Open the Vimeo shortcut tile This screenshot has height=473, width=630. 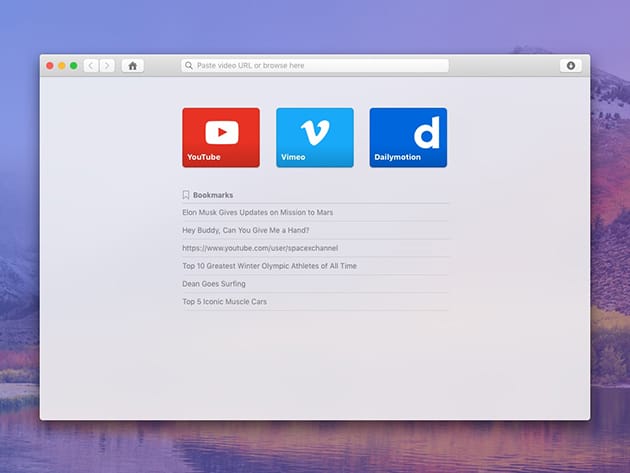[315, 137]
